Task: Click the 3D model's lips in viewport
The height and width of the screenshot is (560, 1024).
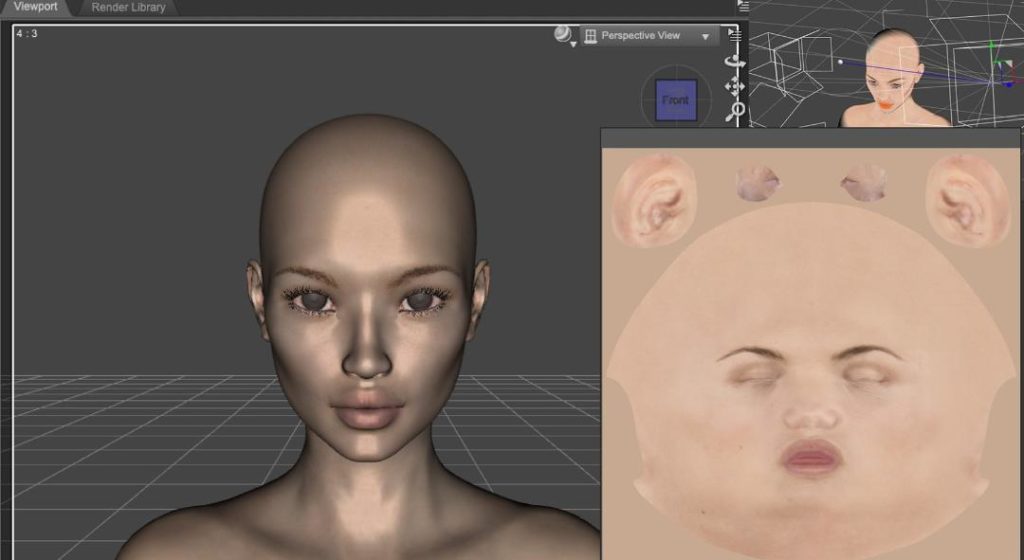Action: (x=367, y=410)
